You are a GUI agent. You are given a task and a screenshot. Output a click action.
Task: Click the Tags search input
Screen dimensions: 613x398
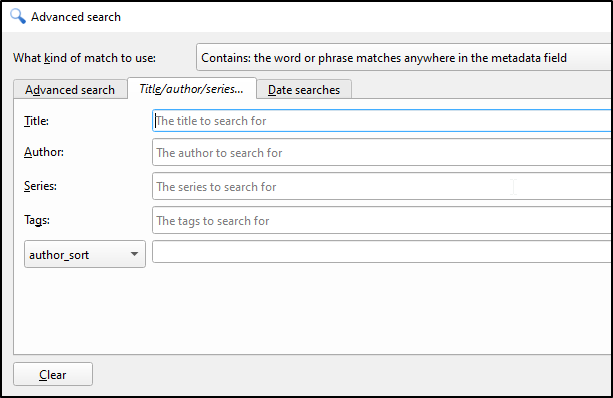[382, 221]
